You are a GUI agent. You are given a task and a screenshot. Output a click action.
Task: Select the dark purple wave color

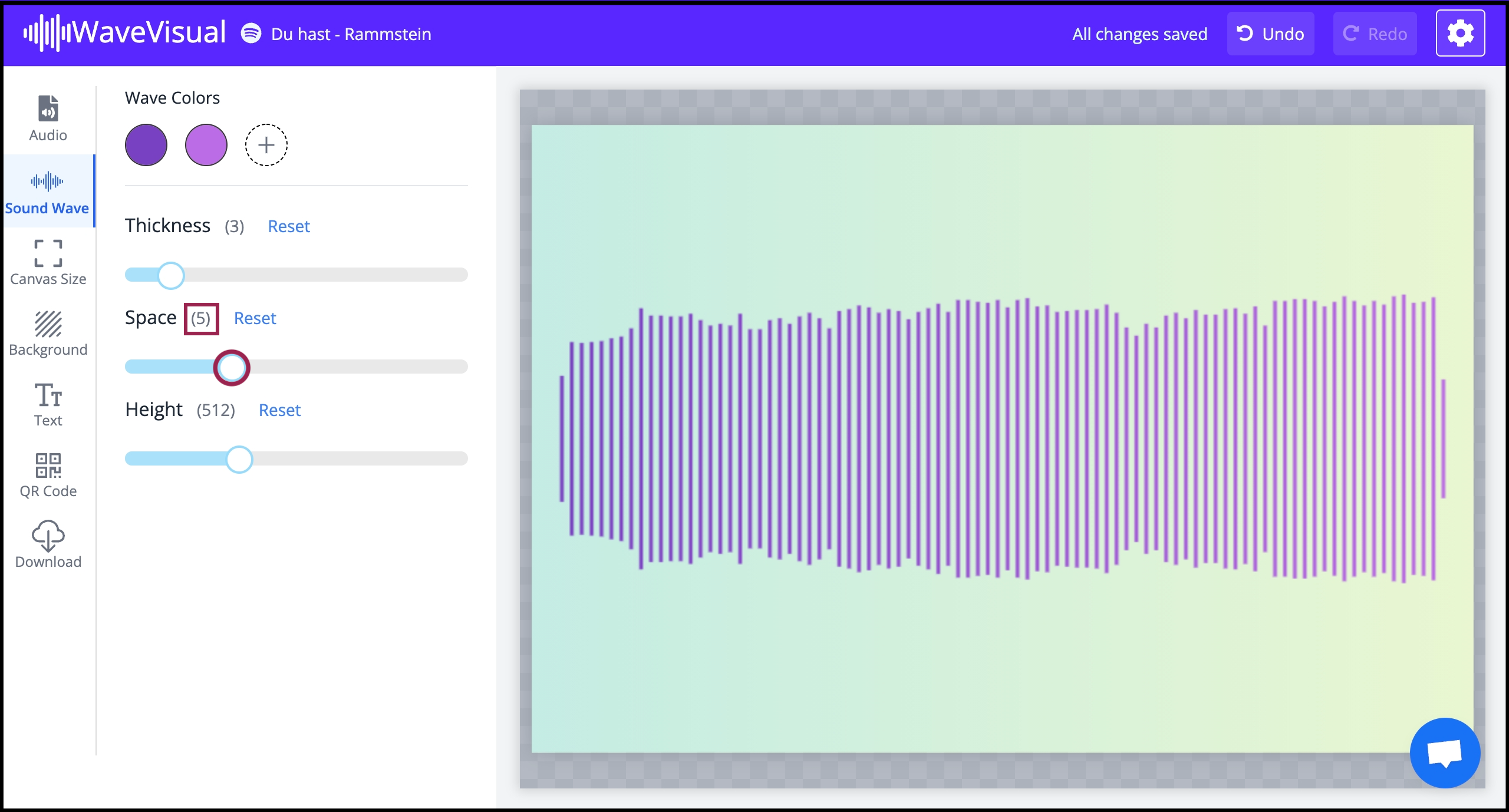146,144
